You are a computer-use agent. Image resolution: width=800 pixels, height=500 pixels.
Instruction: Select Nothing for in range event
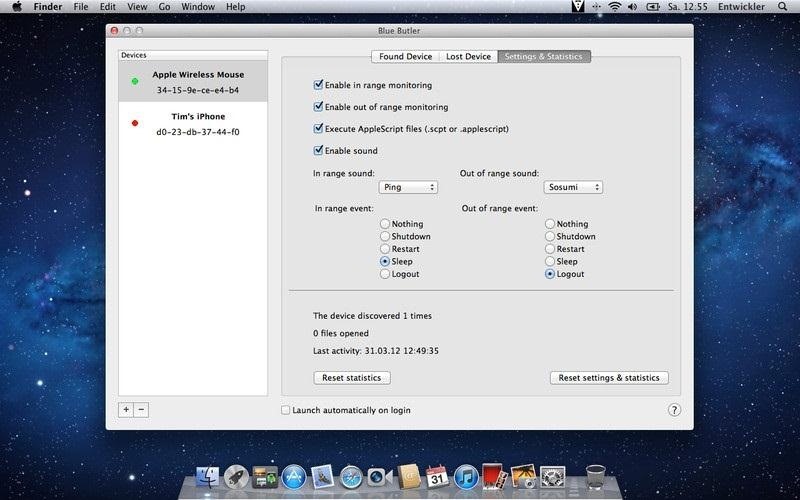click(x=385, y=223)
